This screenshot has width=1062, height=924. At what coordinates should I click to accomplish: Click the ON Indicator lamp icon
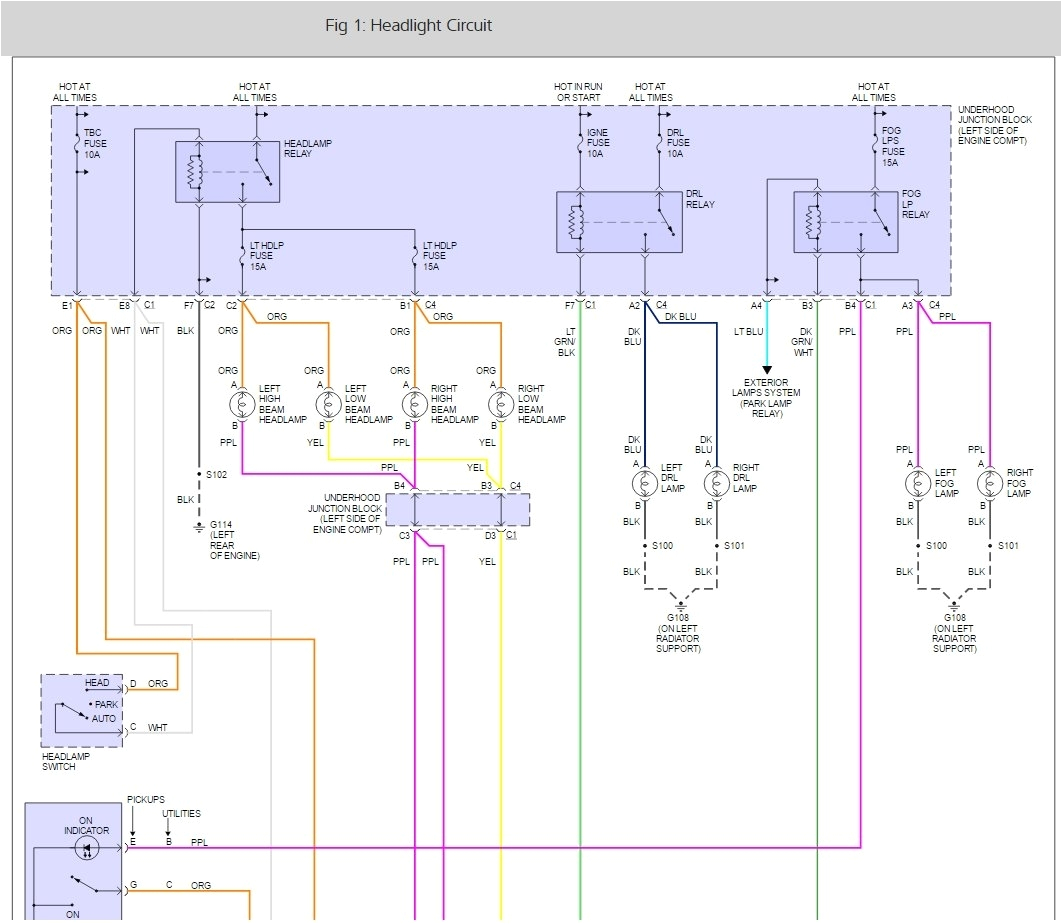point(85,847)
